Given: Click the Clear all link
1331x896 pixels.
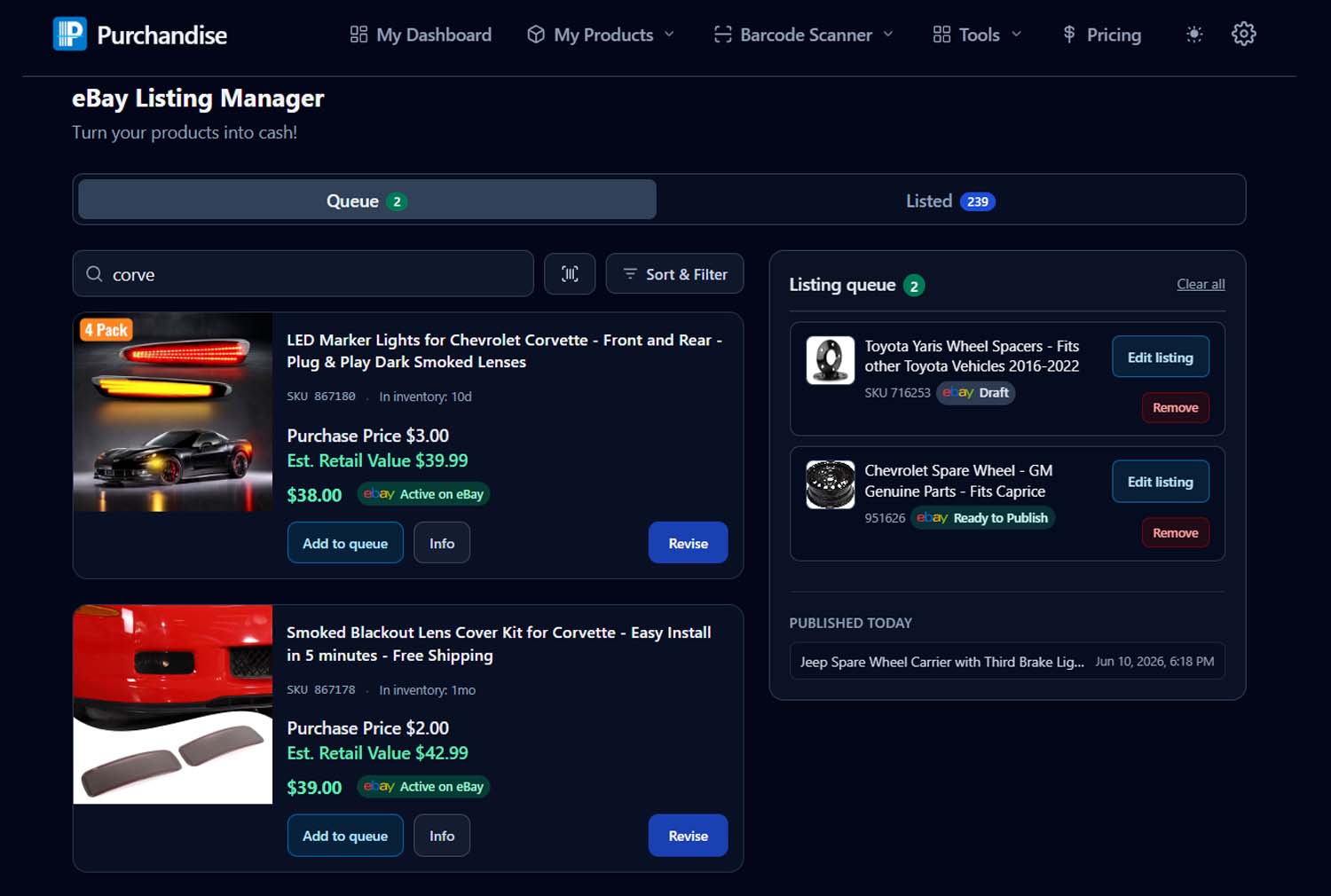Looking at the screenshot, I should (1201, 284).
